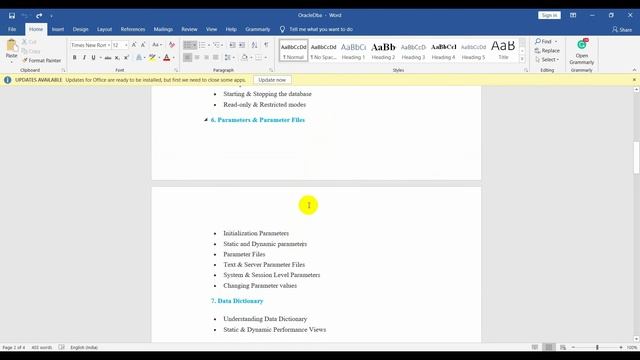Viewport: 640px width, 360px height.
Task: Toggle Underline formatting
Action: [x=93, y=58]
